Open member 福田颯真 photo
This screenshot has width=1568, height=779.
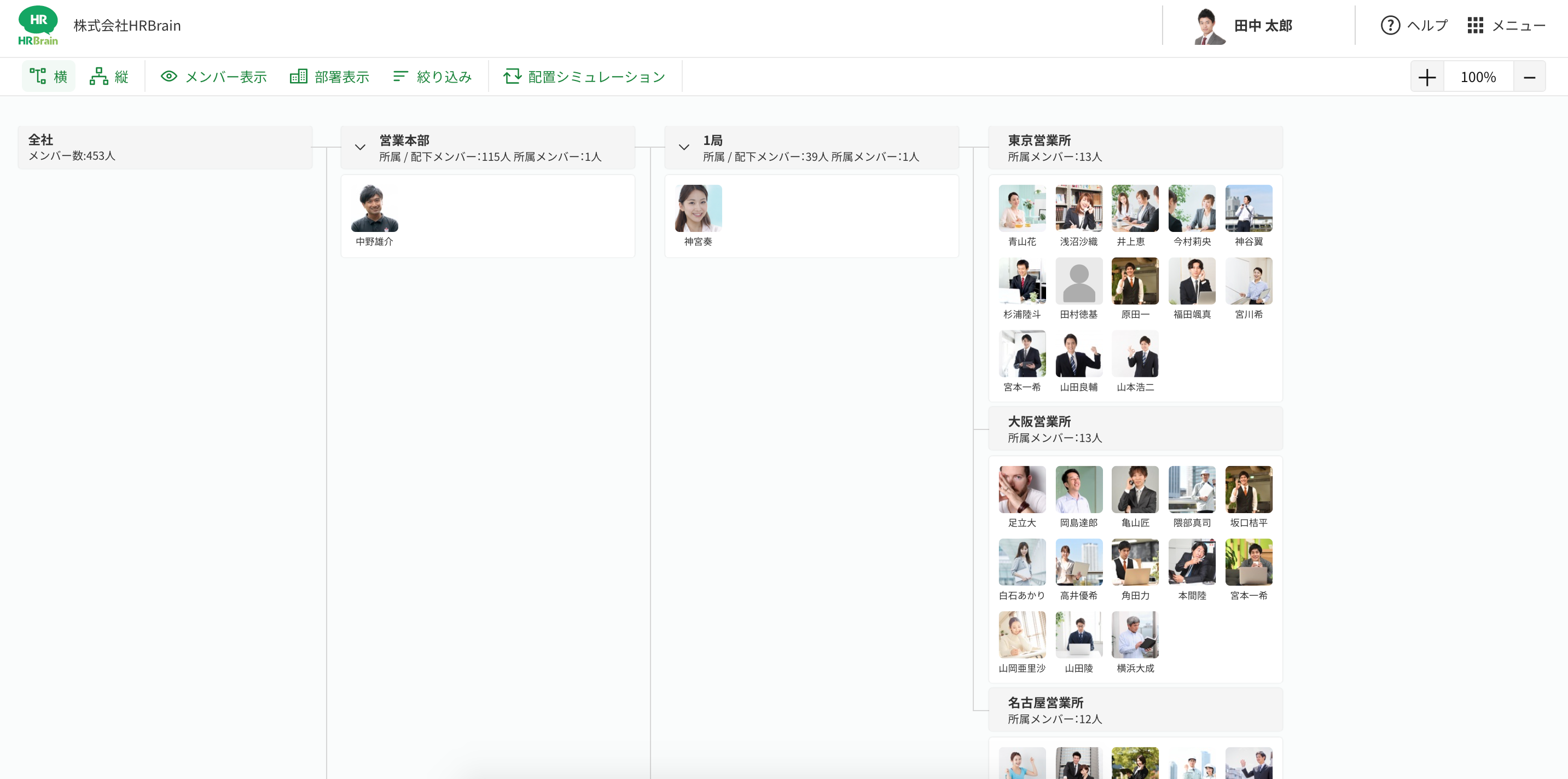[x=1192, y=281]
